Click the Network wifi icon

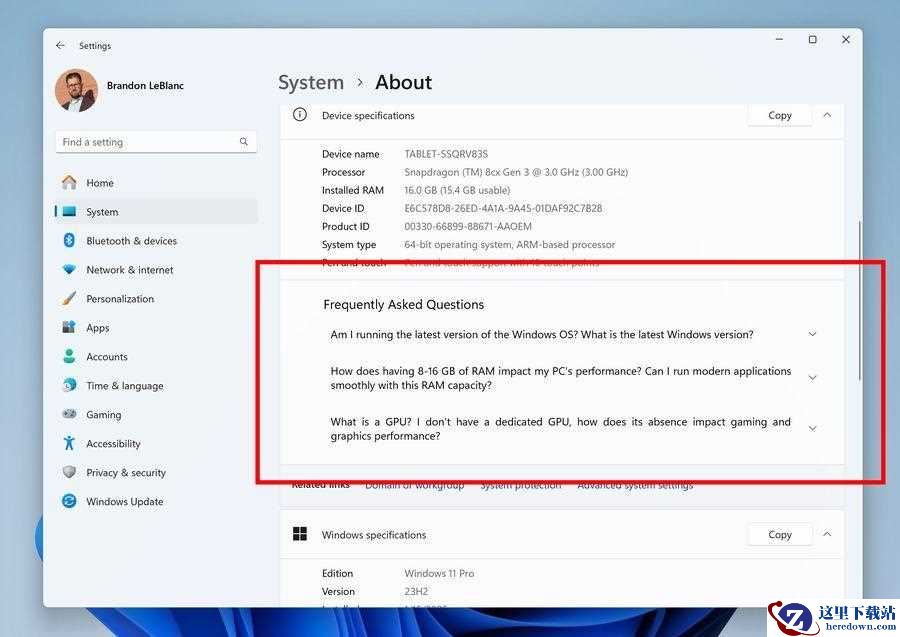pyautogui.click(x=69, y=269)
